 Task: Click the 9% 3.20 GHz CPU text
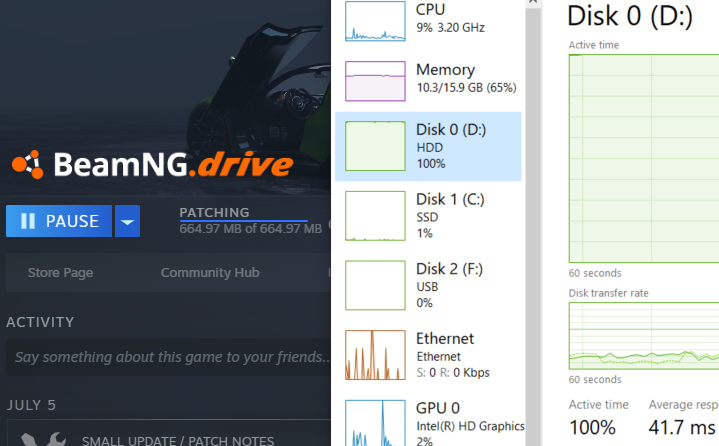pyautogui.click(x=450, y=28)
